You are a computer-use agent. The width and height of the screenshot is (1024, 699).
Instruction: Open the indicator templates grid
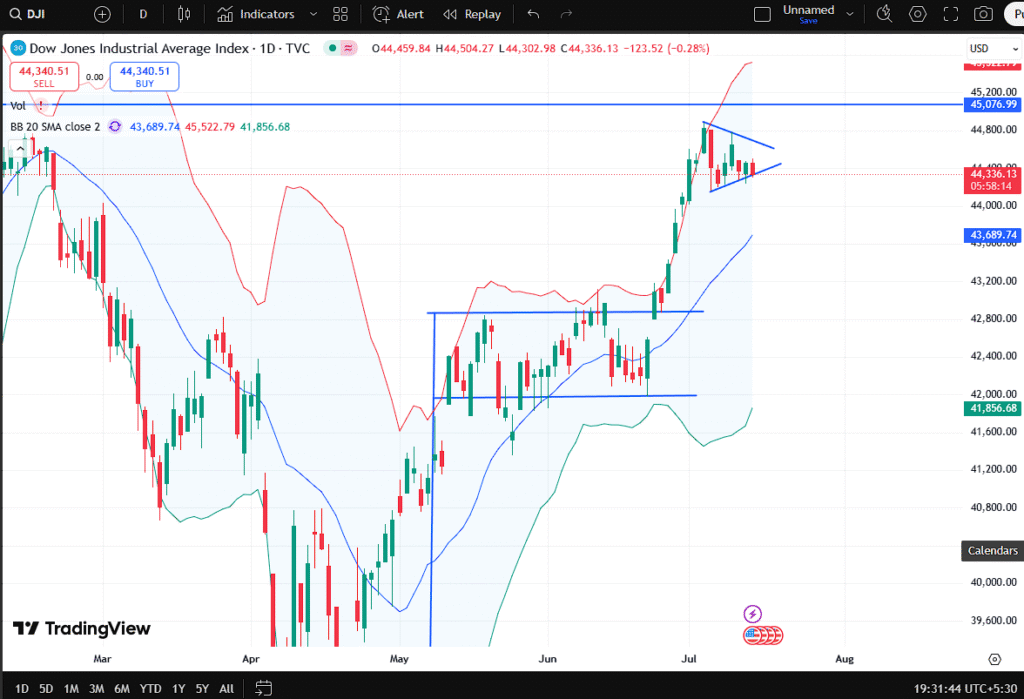pos(340,14)
